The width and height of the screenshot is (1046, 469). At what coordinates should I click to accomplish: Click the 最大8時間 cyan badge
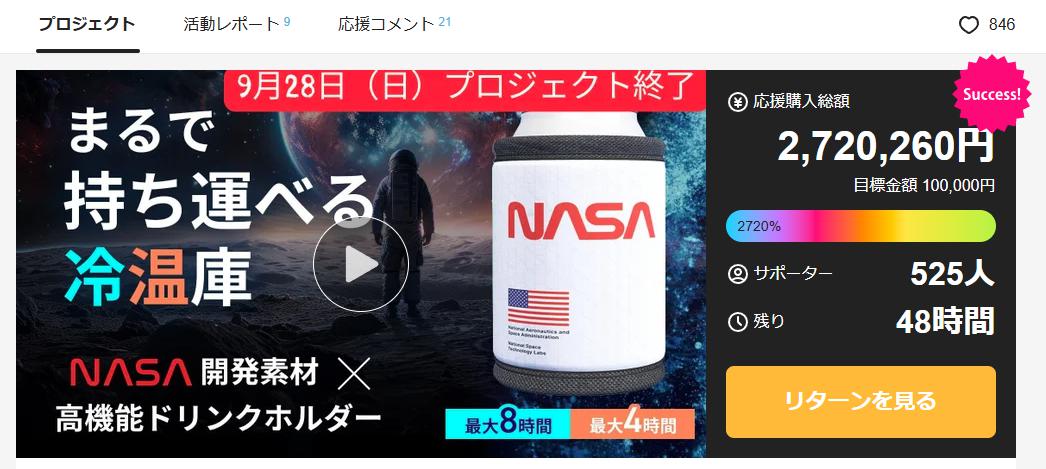(x=508, y=424)
